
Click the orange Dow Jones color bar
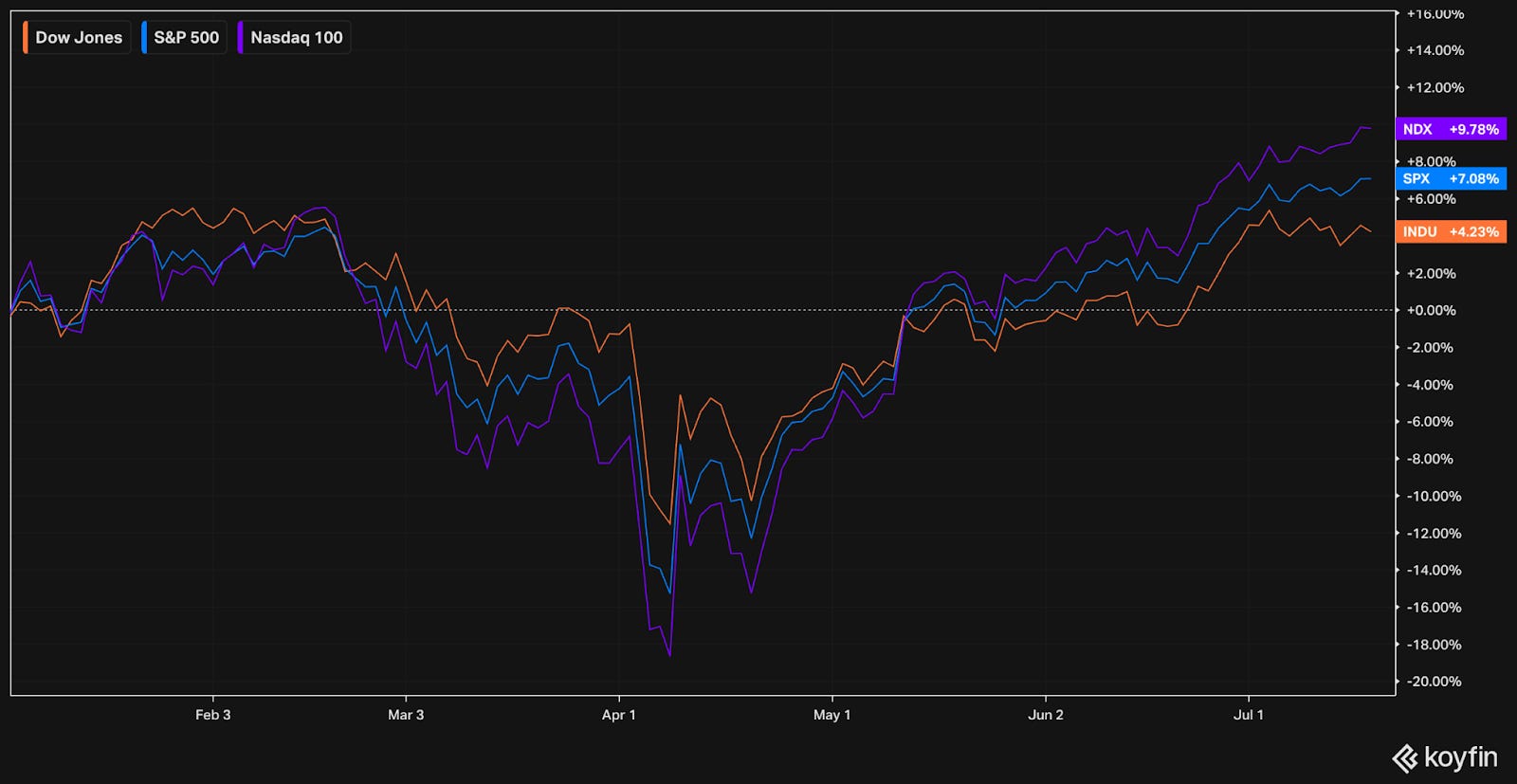click(26, 38)
